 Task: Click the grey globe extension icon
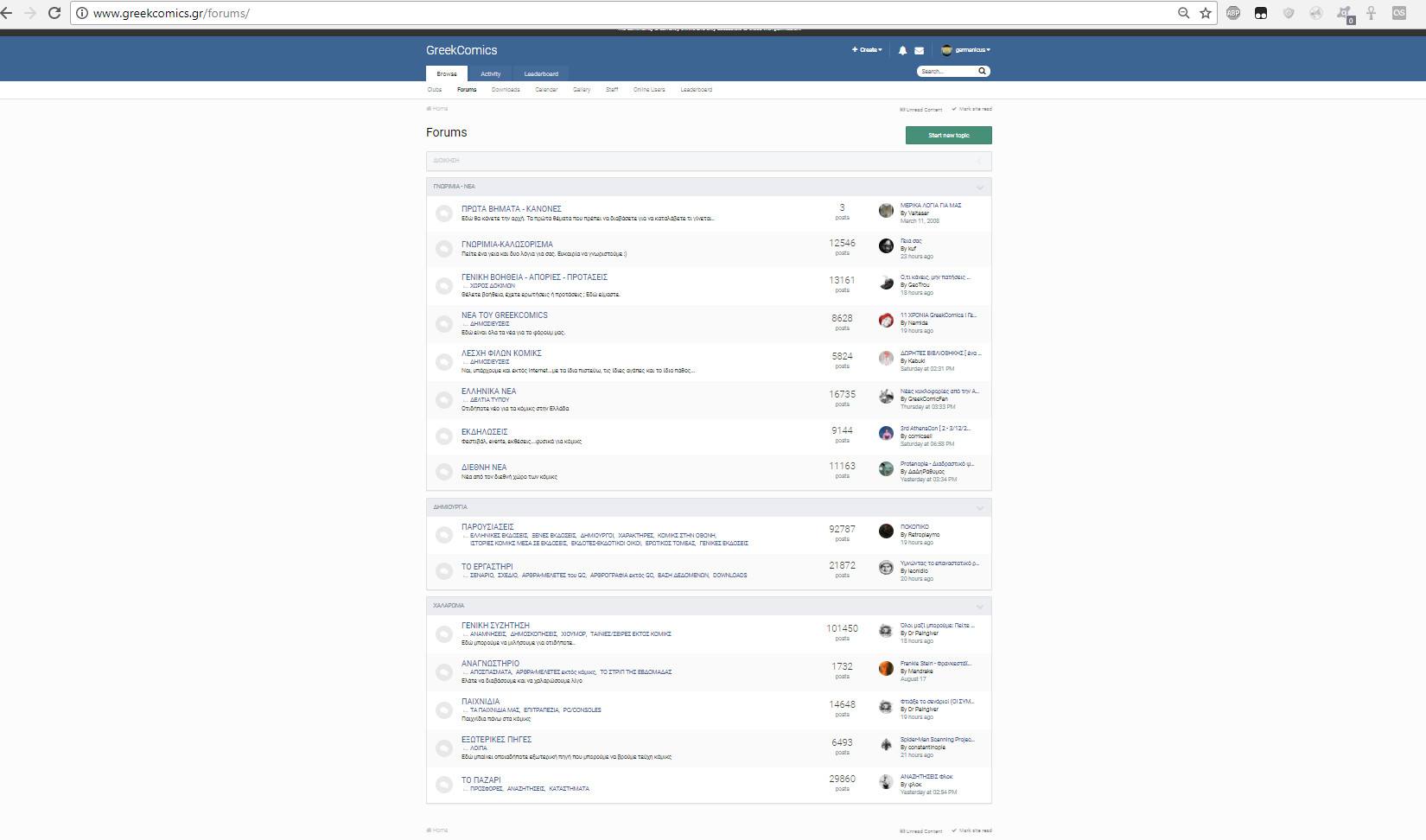point(1316,13)
